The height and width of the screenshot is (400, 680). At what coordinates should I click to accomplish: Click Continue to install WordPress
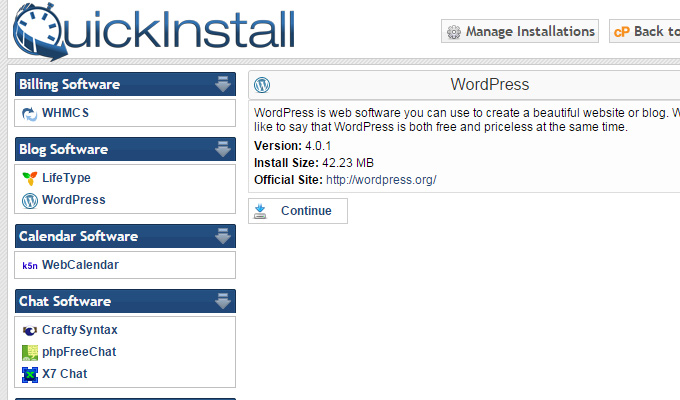tap(298, 211)
